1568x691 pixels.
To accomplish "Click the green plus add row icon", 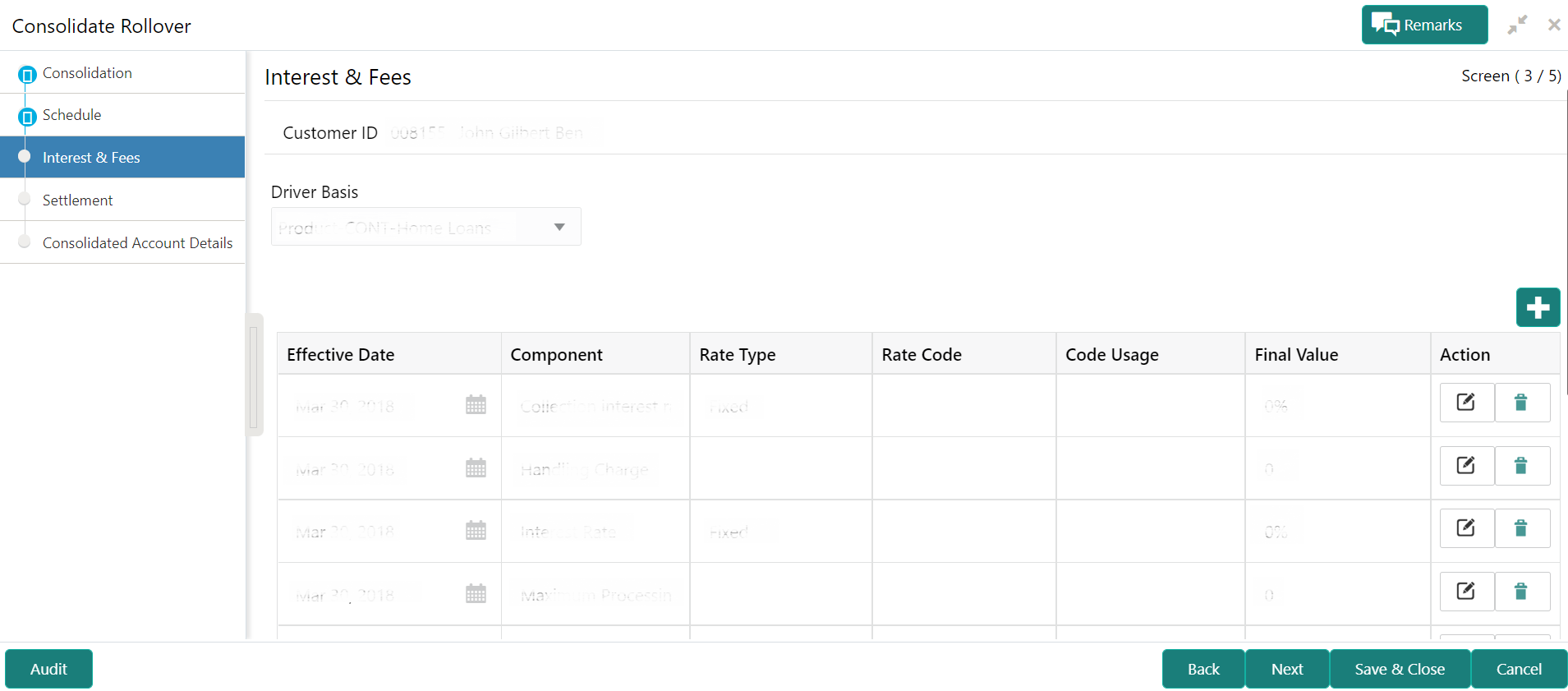I will [1538, 307].
